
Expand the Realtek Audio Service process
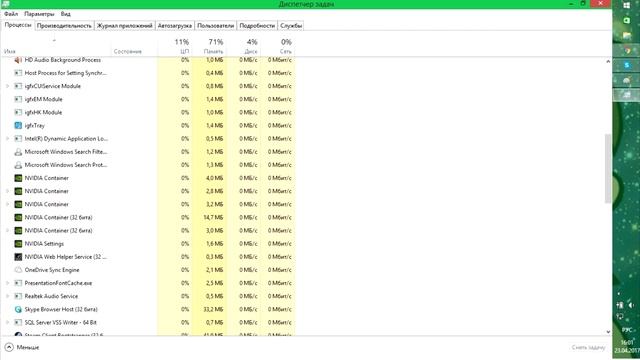click(x=7, y=296)
